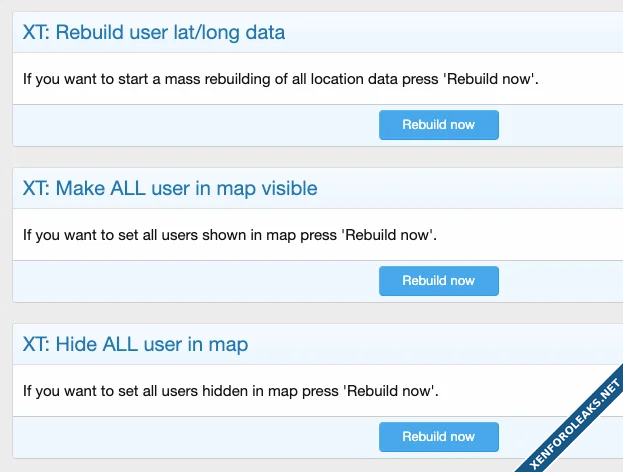The height and width of the screenshot is (472, 623).
Task: Open the 'XT: Hide ALL user in map' heading
Action: (x=135, y=344)
